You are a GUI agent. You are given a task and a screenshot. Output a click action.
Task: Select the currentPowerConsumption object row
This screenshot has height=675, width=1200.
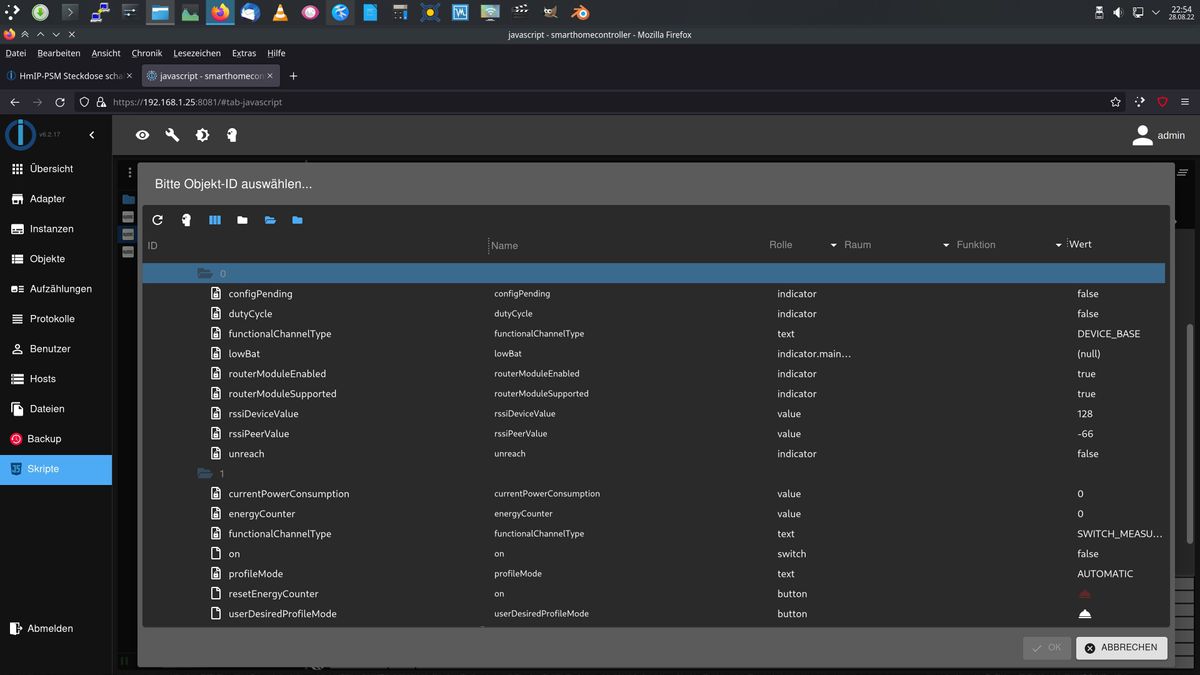tap(288, 494)
